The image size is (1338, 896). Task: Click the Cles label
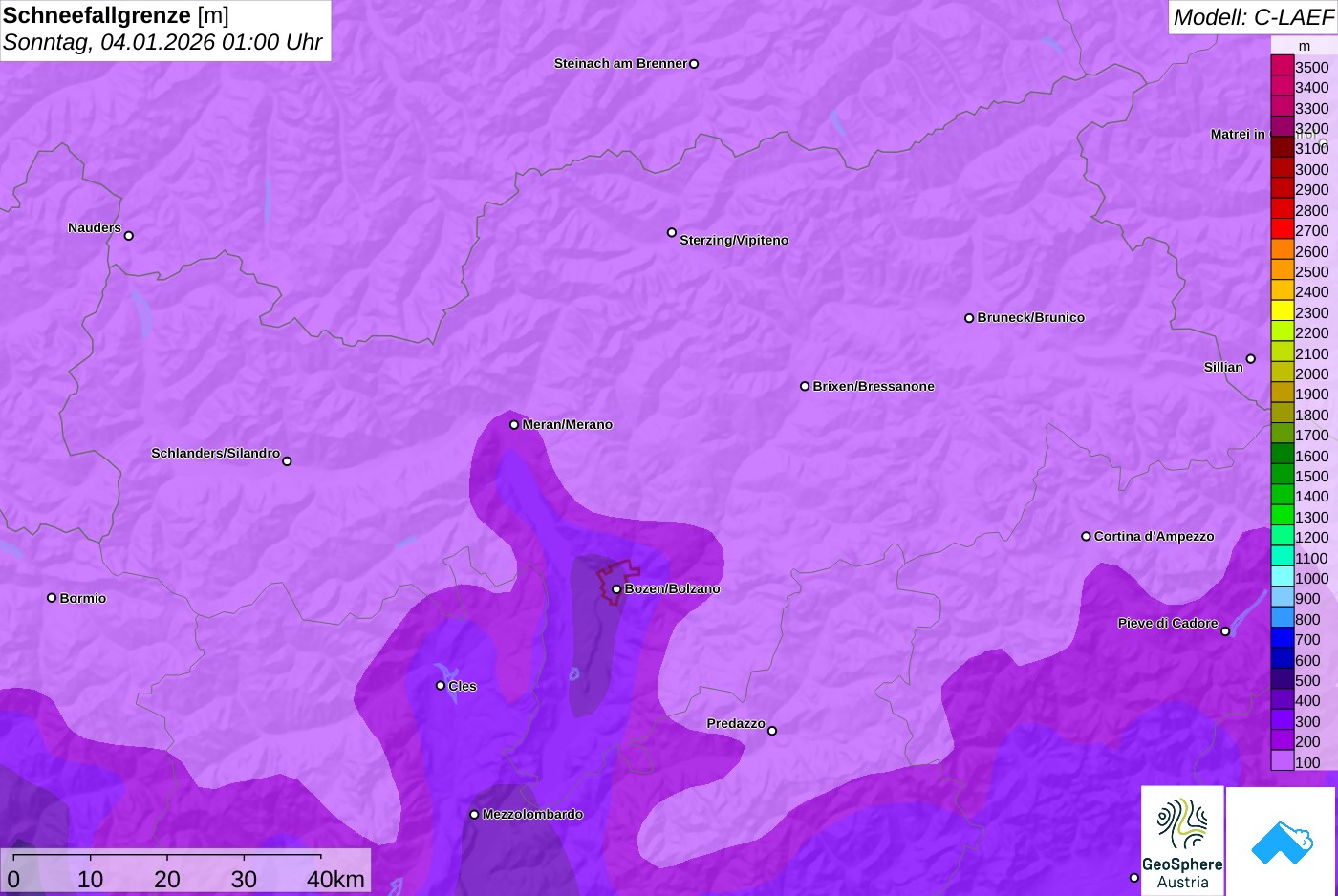[x=463, y=687]
